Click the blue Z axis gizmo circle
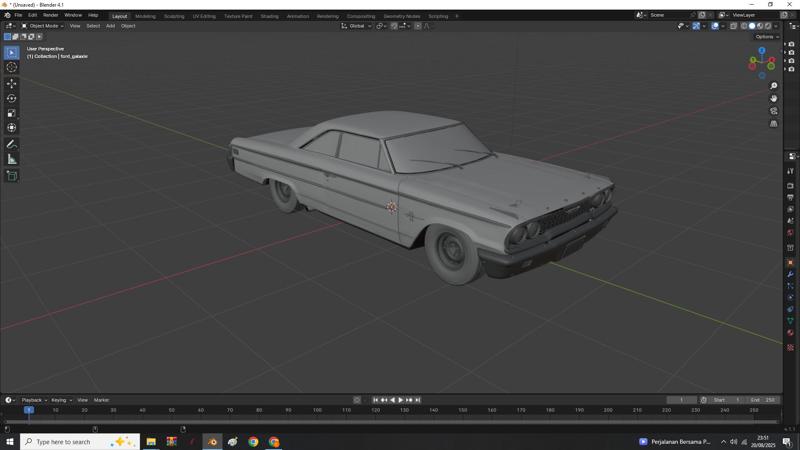The height and width of the screenshot is (450, 800). (762, 51)
